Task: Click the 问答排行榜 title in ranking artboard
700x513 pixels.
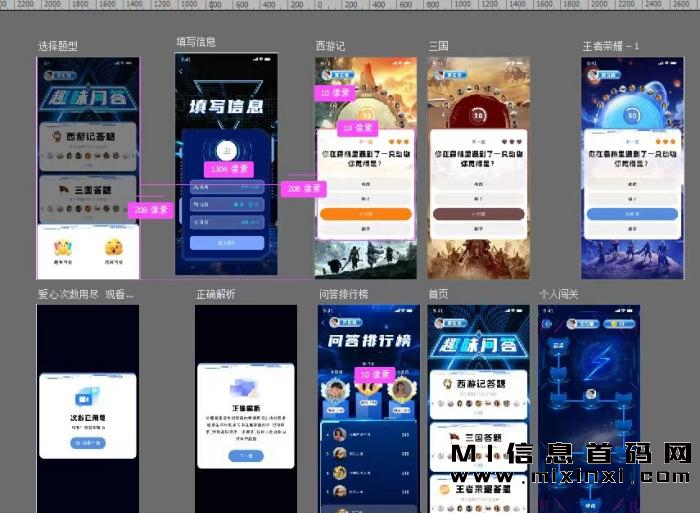Action: coord(369,341)
